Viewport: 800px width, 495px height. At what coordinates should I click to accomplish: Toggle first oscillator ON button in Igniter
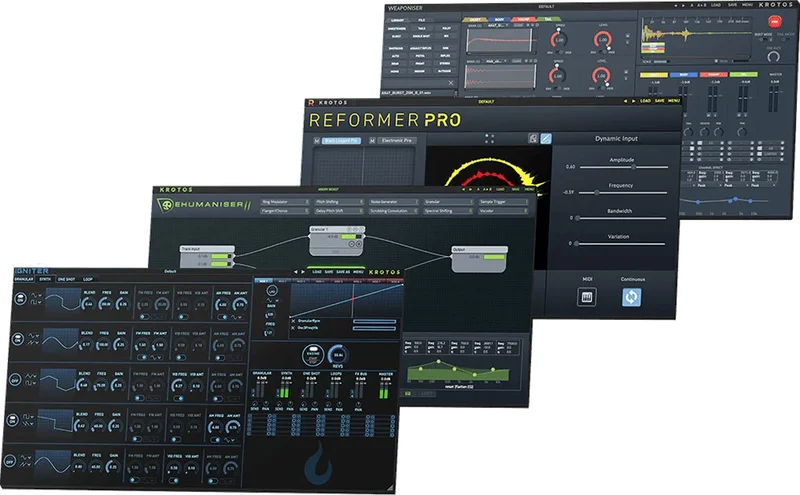click(x=21, y=299)
